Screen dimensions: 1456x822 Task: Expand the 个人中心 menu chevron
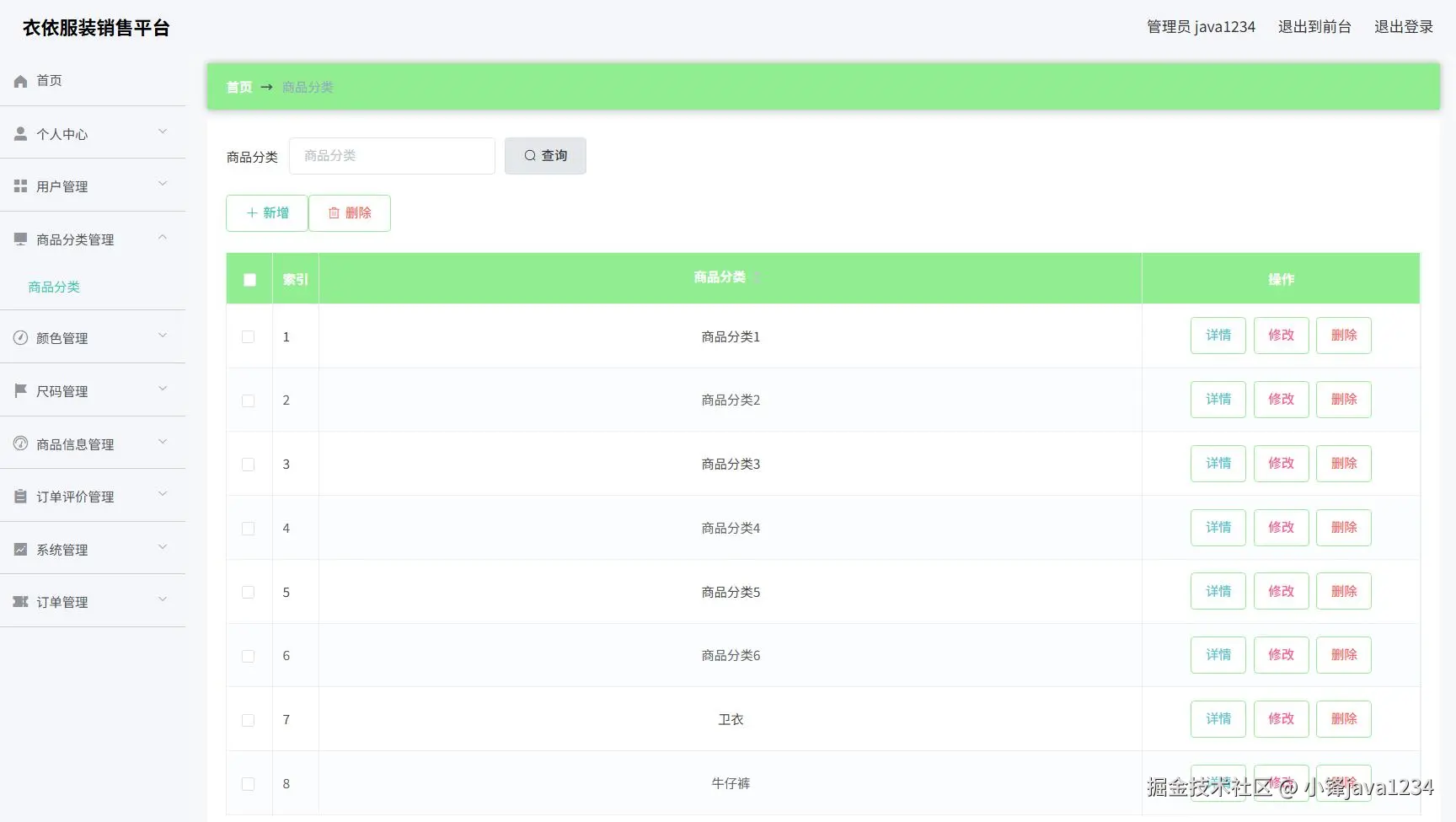click(x=163, y=132)
